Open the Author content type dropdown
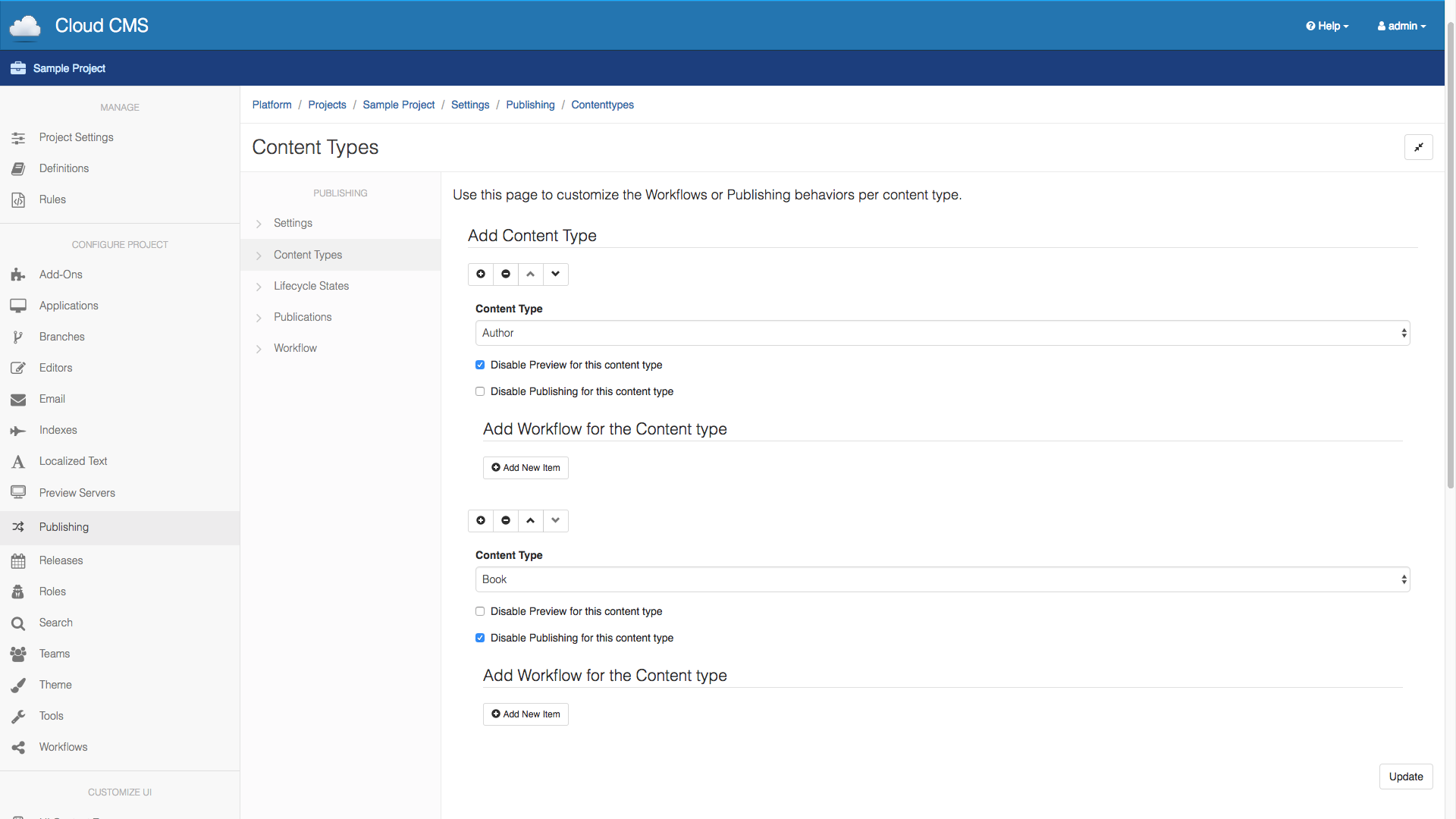Viewport: 1456px width, 819px height. (x=942, y=333)
